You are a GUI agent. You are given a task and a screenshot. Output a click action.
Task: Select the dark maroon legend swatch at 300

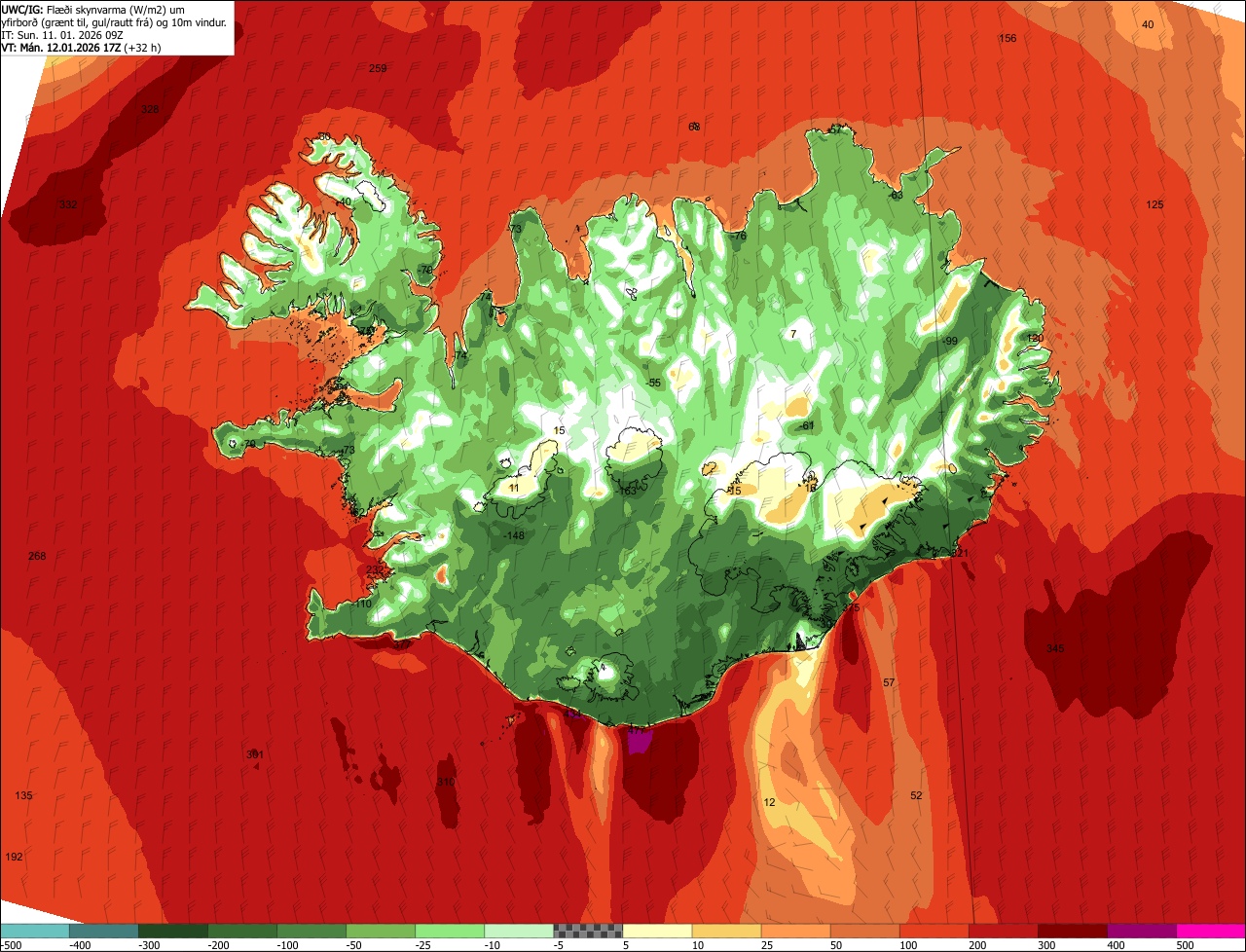tap(1072, 931)
